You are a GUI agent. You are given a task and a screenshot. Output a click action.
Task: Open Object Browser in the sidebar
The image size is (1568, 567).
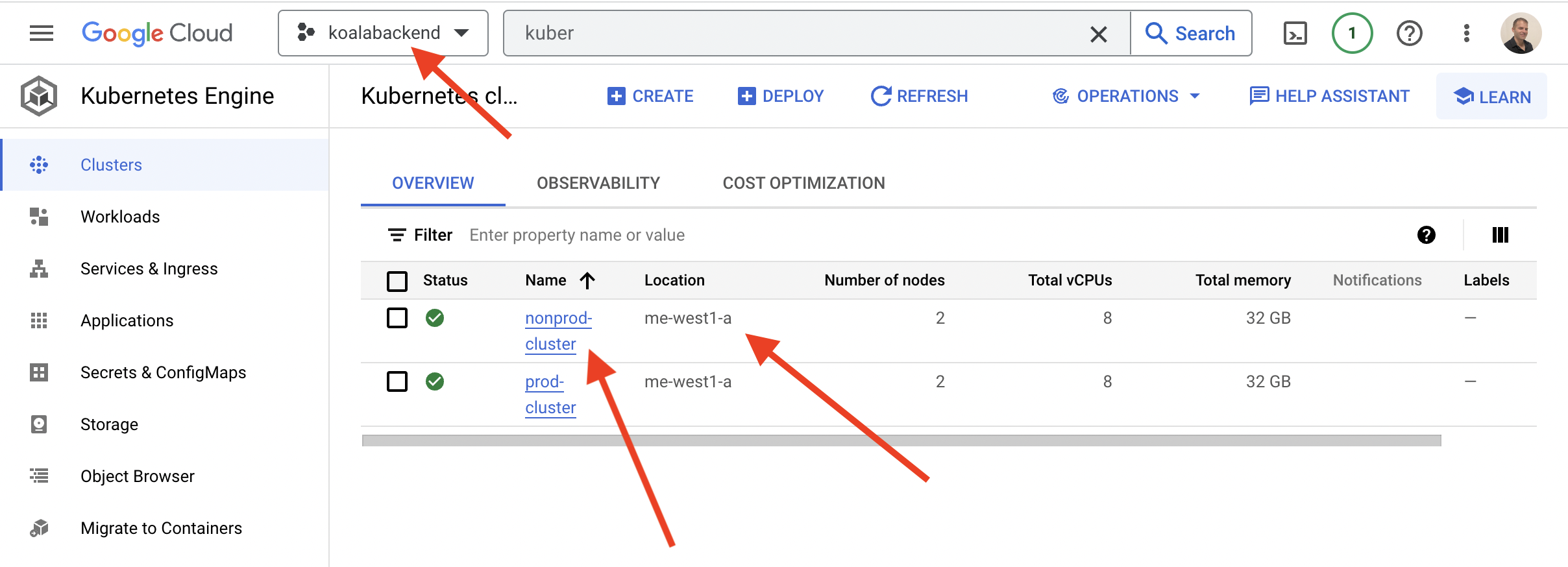click(x=165, y=476)
